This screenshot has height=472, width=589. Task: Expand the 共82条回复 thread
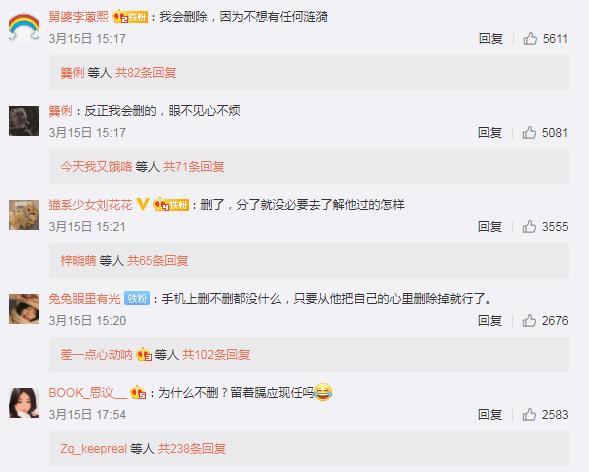pos(145,72)
